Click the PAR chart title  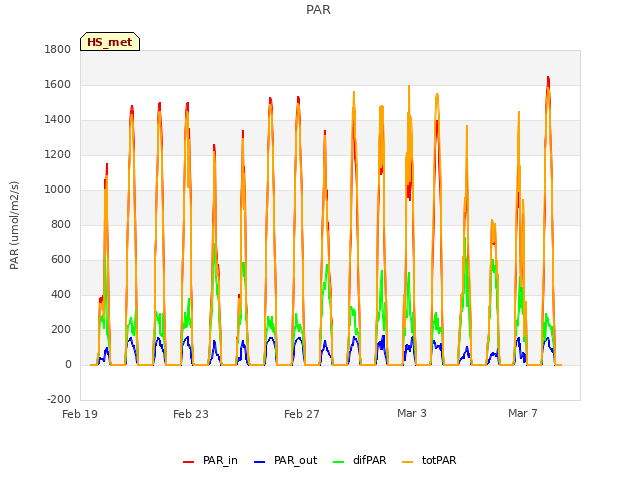[318, 10]
